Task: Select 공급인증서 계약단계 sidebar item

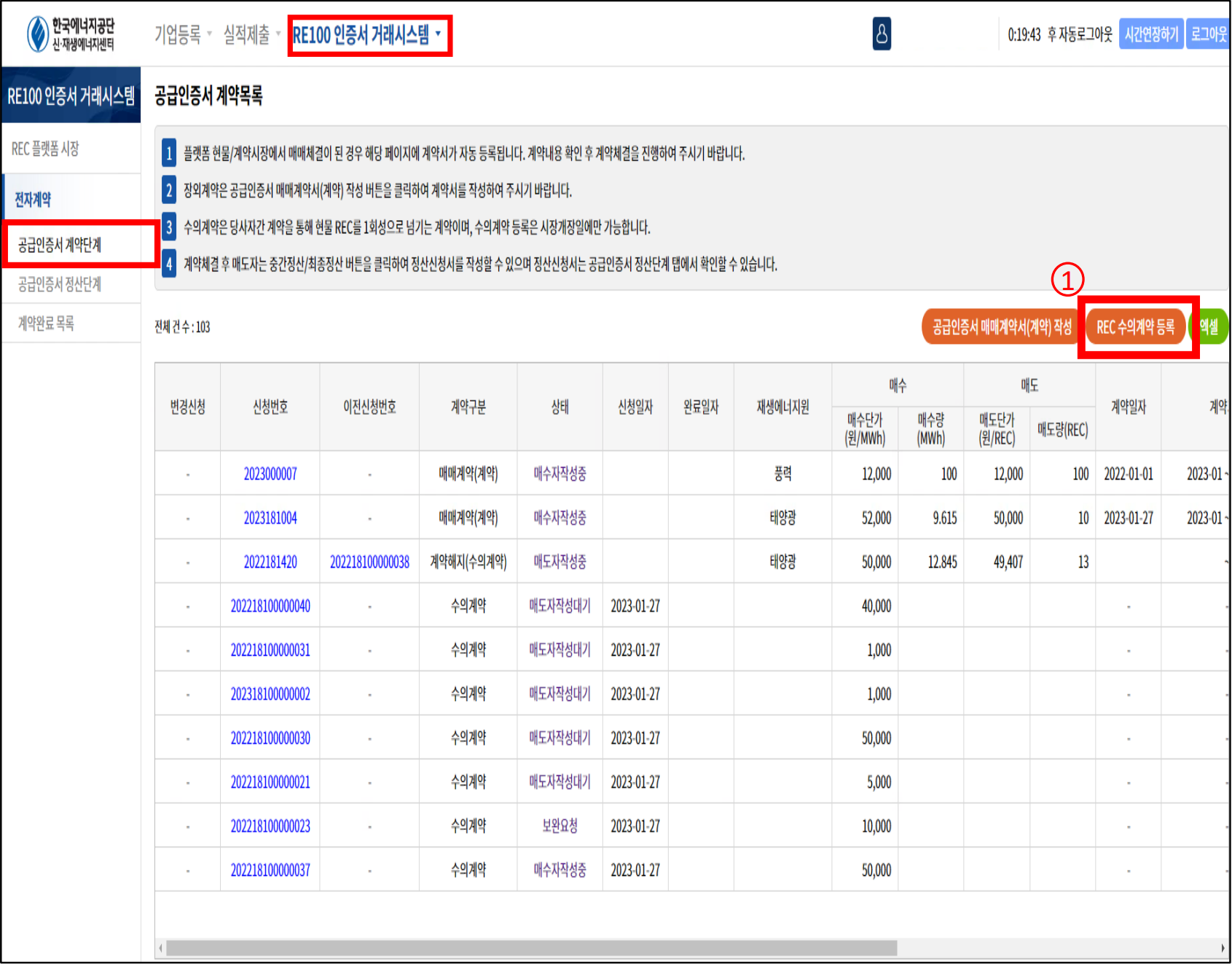Action: coord(60,245)
